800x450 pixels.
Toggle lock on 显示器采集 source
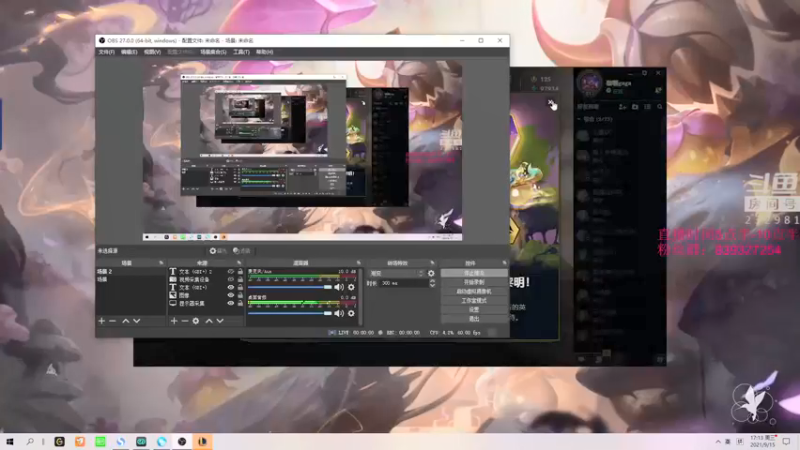(240, 303)
